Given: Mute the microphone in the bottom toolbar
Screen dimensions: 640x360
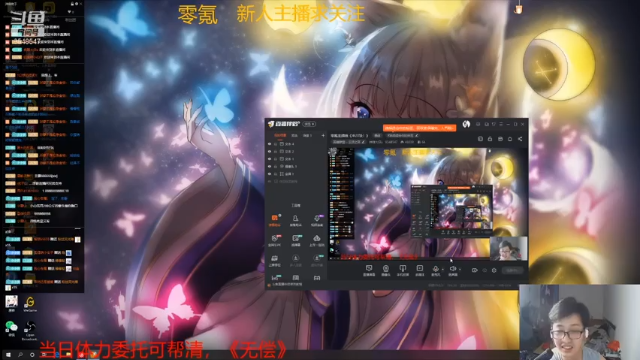Looking at the screenshot, I should (x=436, y=270).
